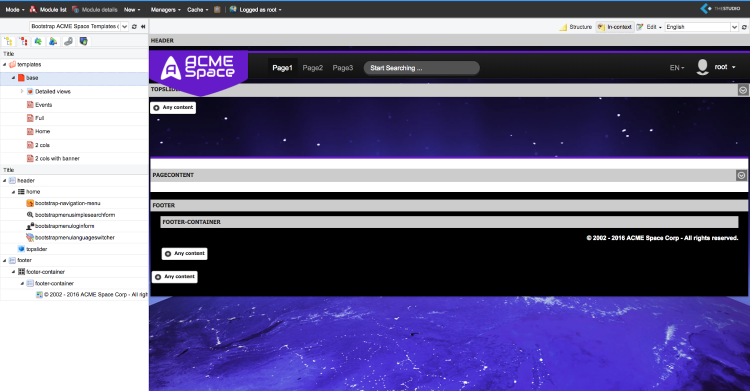Open the Mode dropdown menu

[x=15, y=10]
